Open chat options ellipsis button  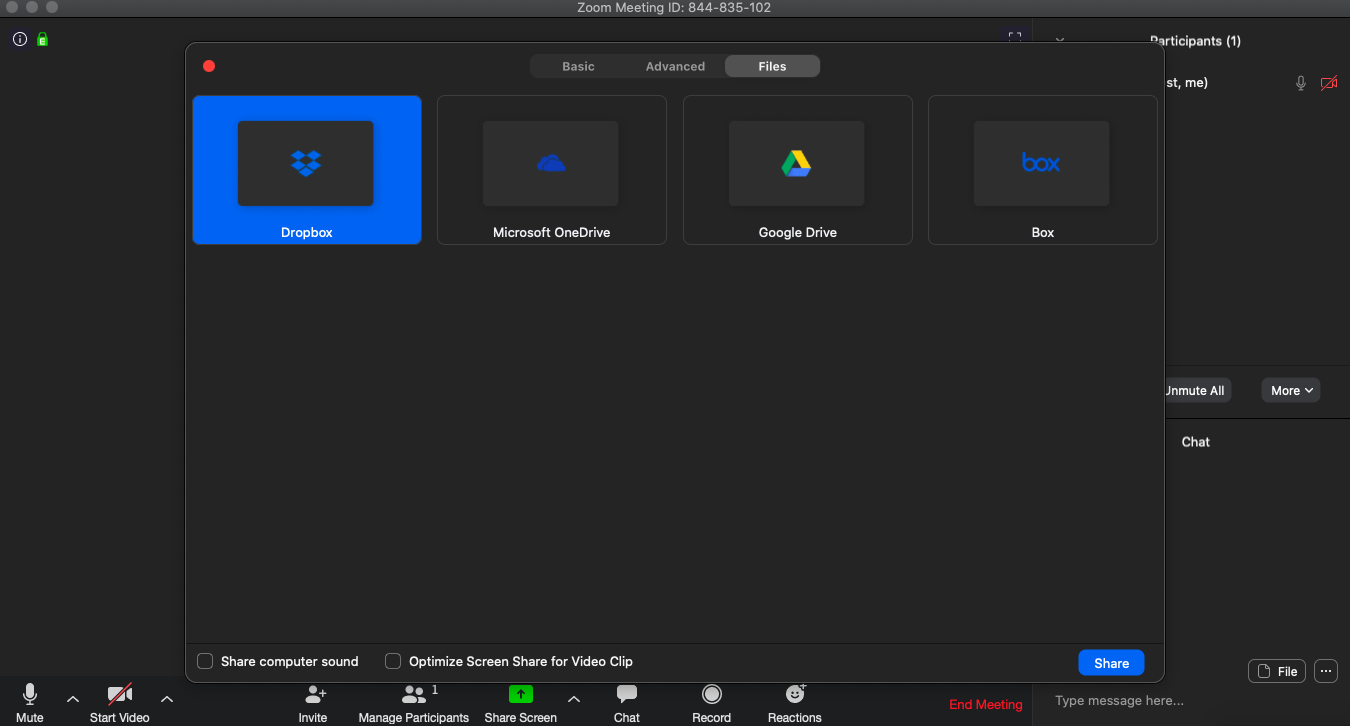click(1326, 671)
